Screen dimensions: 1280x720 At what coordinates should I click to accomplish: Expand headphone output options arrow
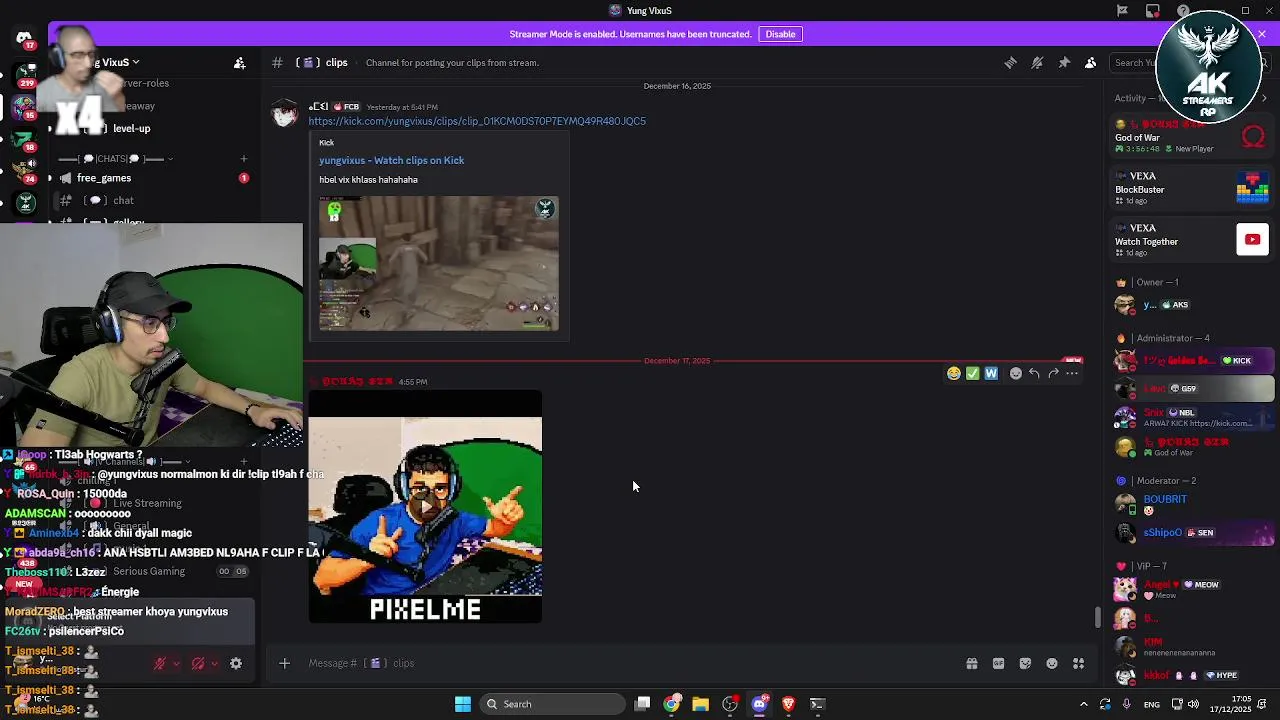click(x=214, y=663)
